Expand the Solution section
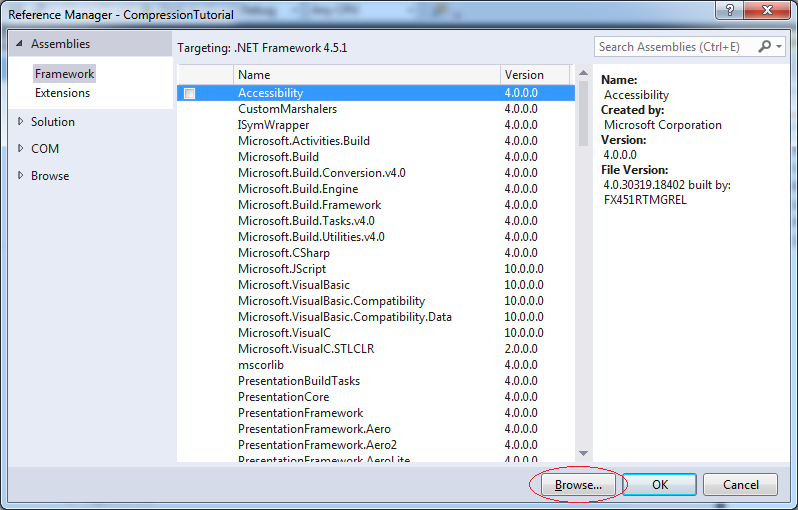Image resolution: width=798 pixels, height=510 pixels. point(20,122)
